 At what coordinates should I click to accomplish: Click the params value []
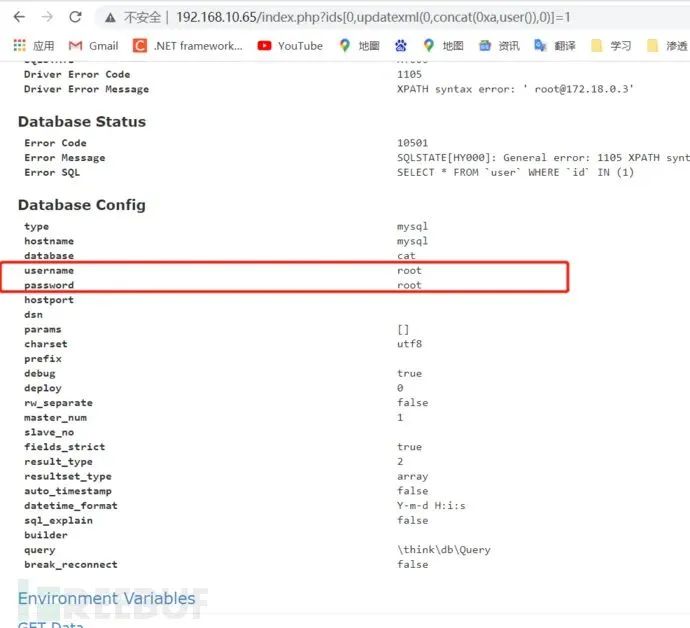point(403,329)
